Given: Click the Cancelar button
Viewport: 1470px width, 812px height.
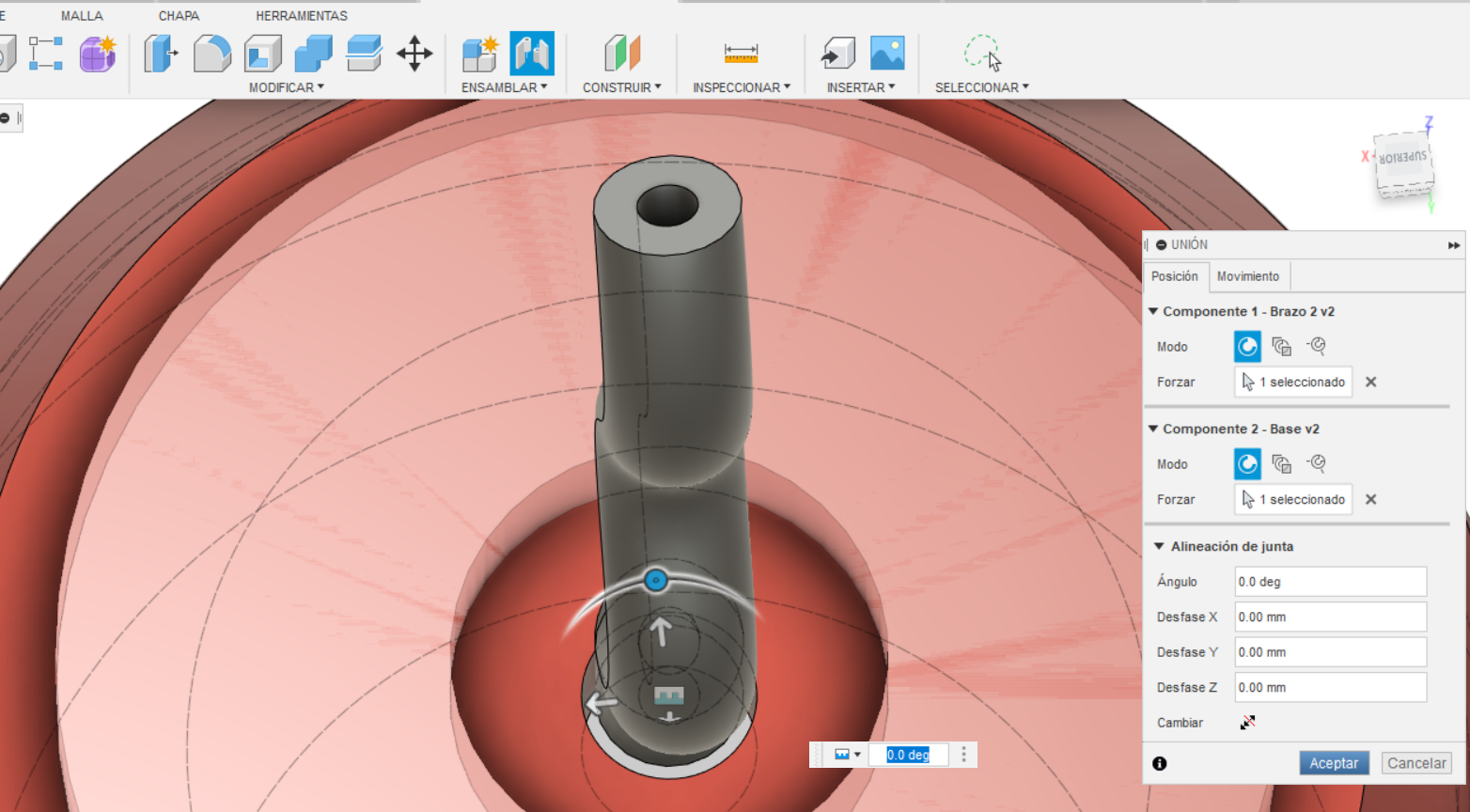Looking at the screenshot, I should 1416,763.
